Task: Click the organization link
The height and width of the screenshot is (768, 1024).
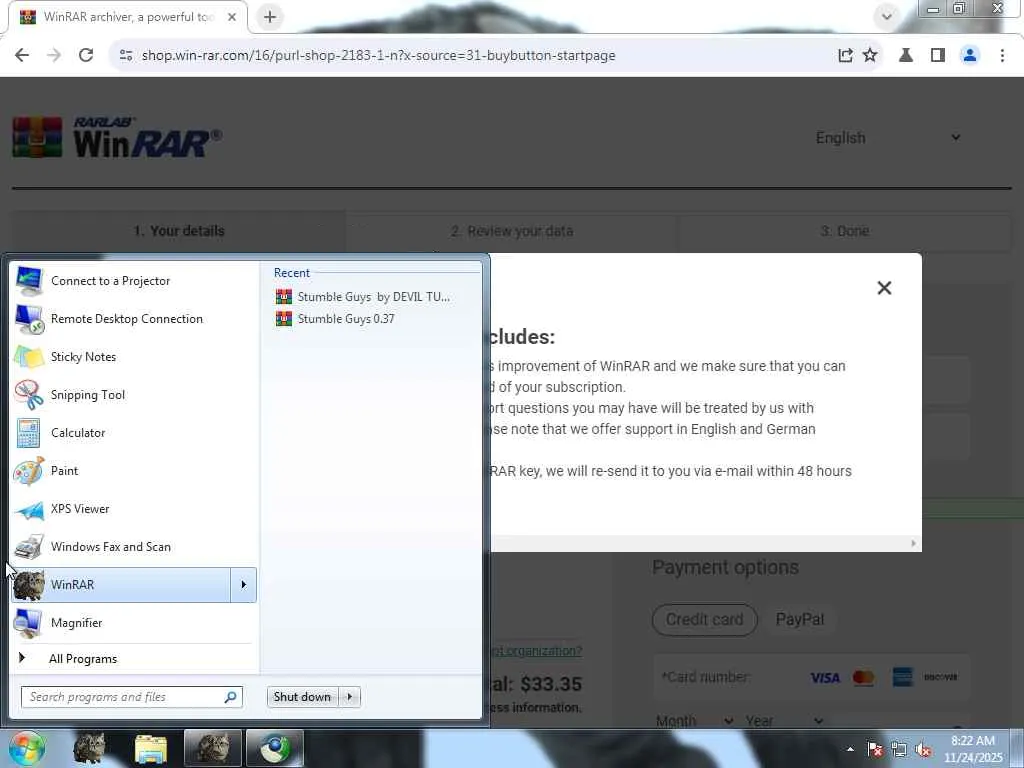Action: [x=537, y=651]
